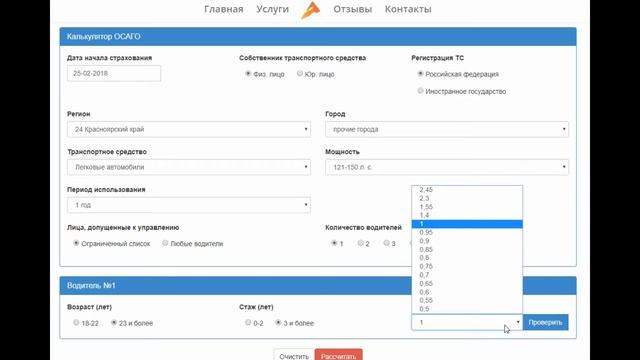Select Ограниченный список radio button
The width and height of the screenshot is (640, 360).
pyautogui.click(x=76, y=243)
